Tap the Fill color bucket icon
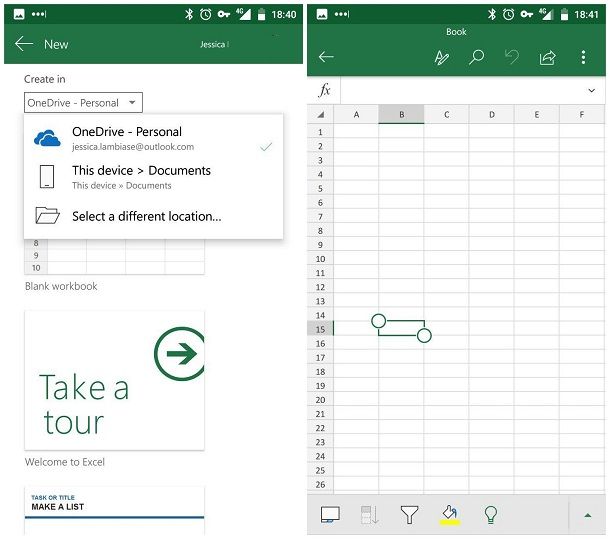The width and height of the screenshot is (610, 539). click(x=450, y=514)
